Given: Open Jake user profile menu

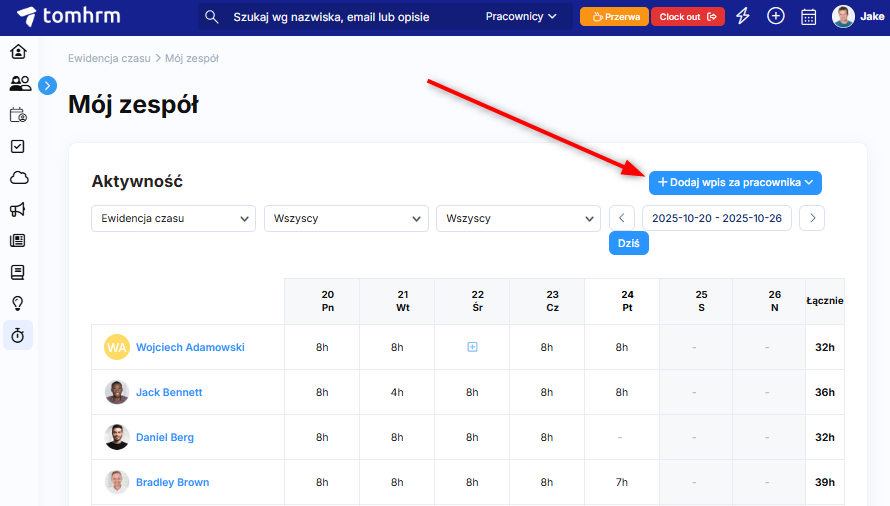Looking at the screenshot, I should (858, 17).
